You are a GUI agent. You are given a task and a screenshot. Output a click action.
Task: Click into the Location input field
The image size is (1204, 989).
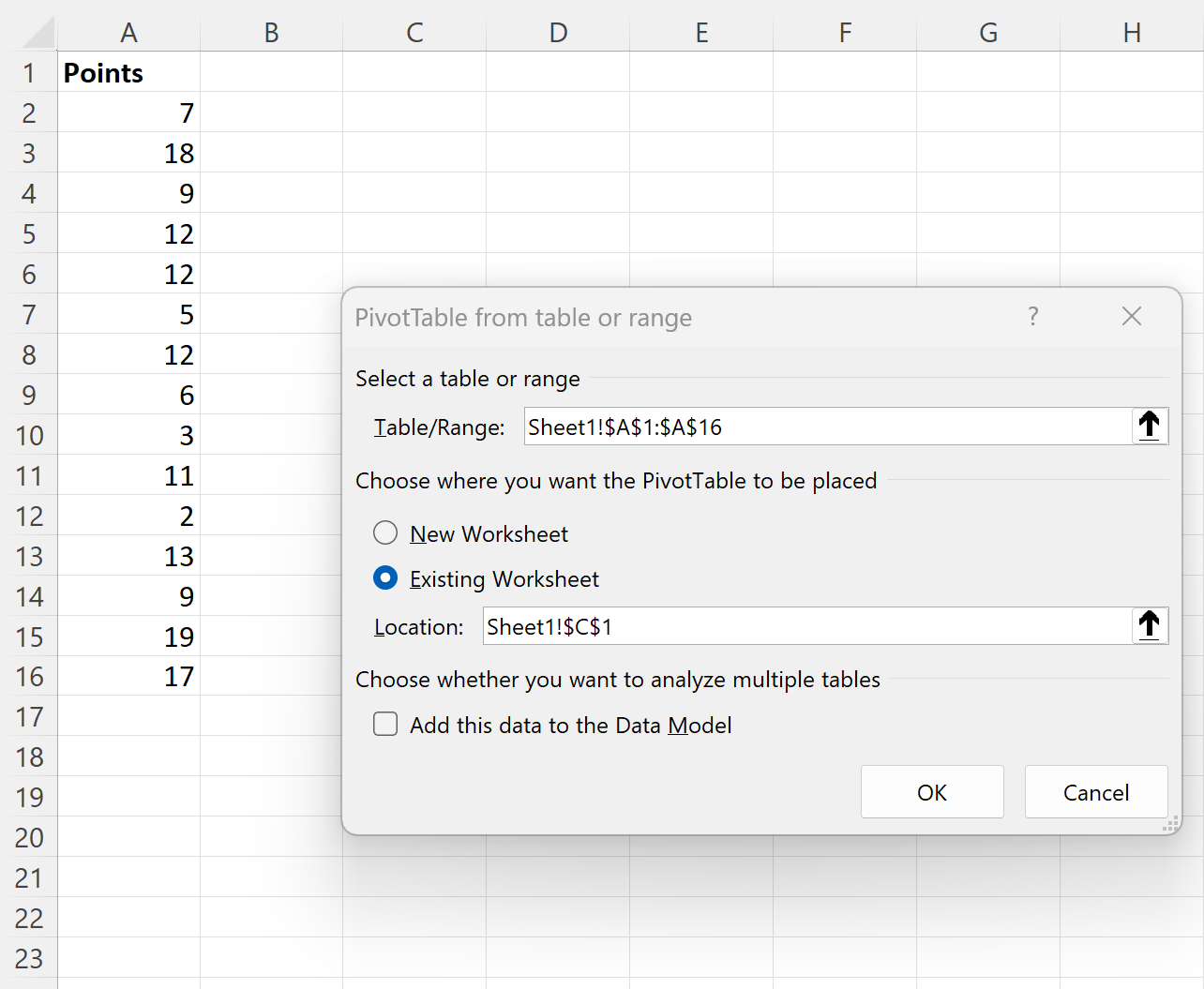(x=807, y=625)
